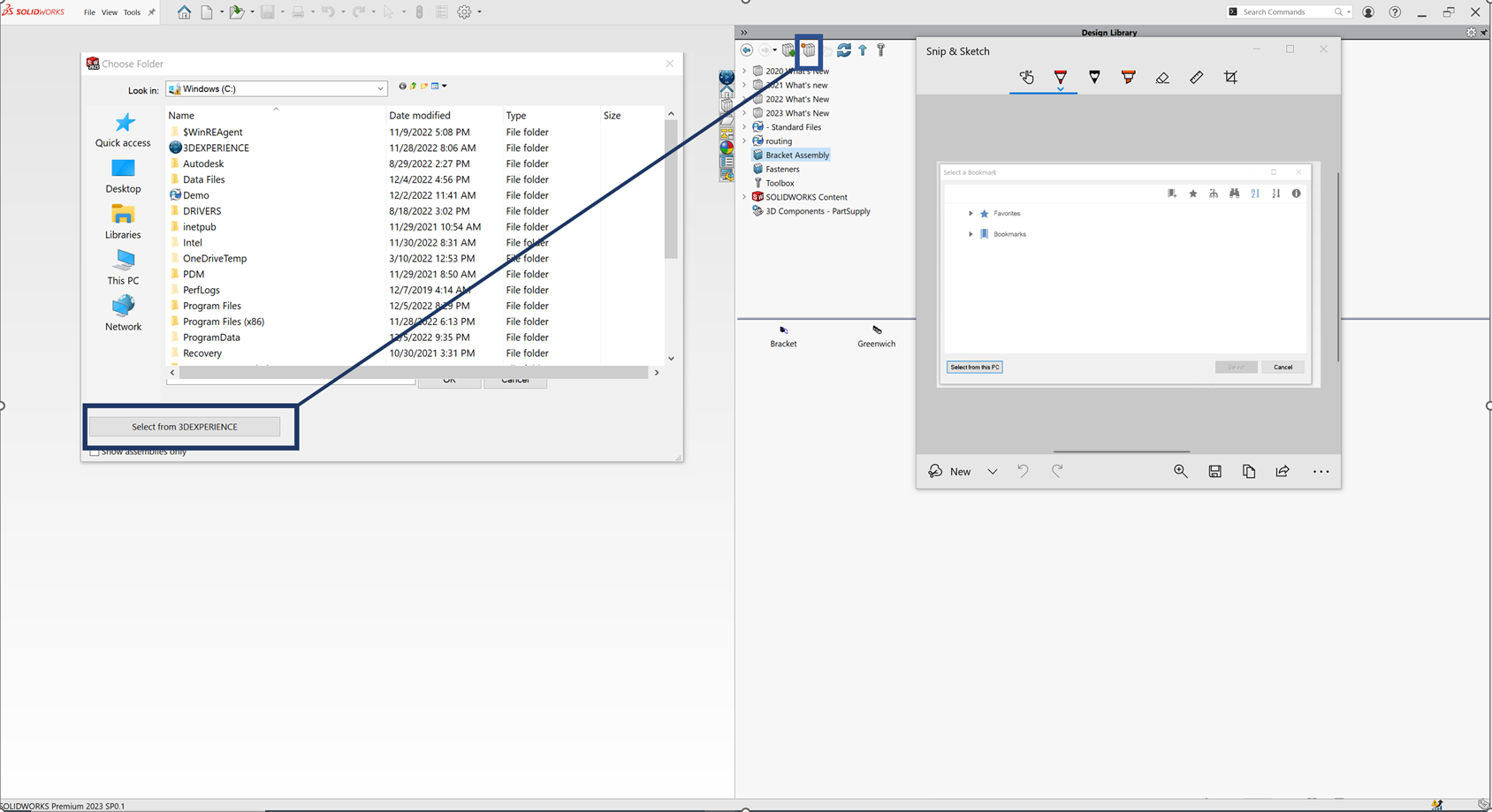
Task: Select Touch Writing tool in Snip & Sketch
Action: pos(1026,78)
